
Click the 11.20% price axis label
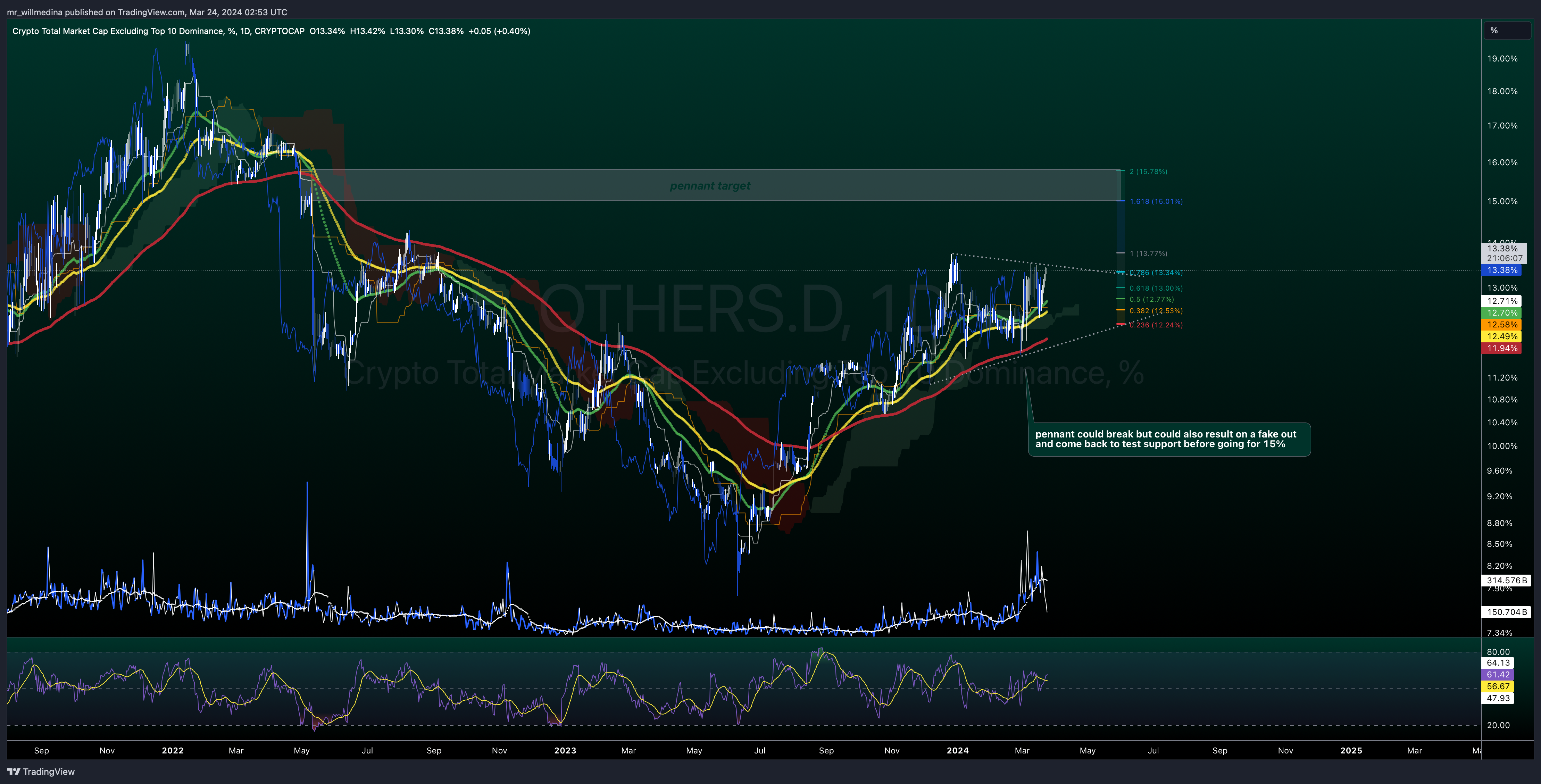pyautogui.click(x=1502, y=378)
